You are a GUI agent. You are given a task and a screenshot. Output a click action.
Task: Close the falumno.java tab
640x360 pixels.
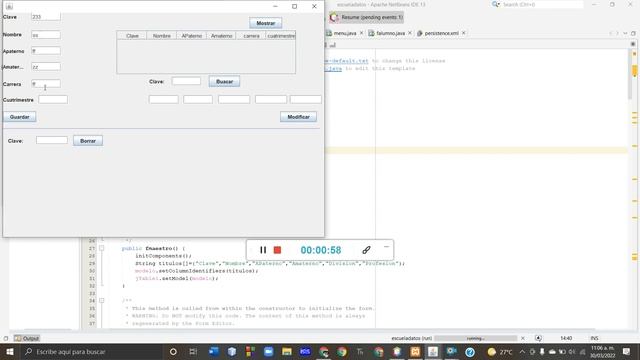coord(410,33)
